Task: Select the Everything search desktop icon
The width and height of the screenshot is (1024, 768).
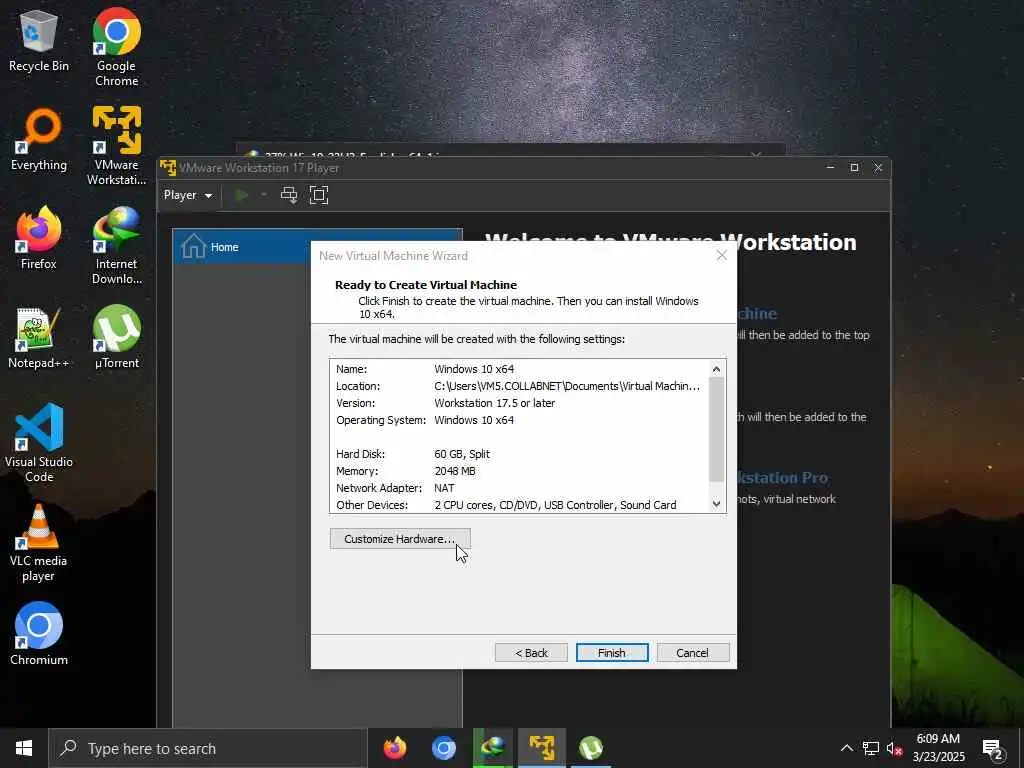Action: (x=39, y=140)
